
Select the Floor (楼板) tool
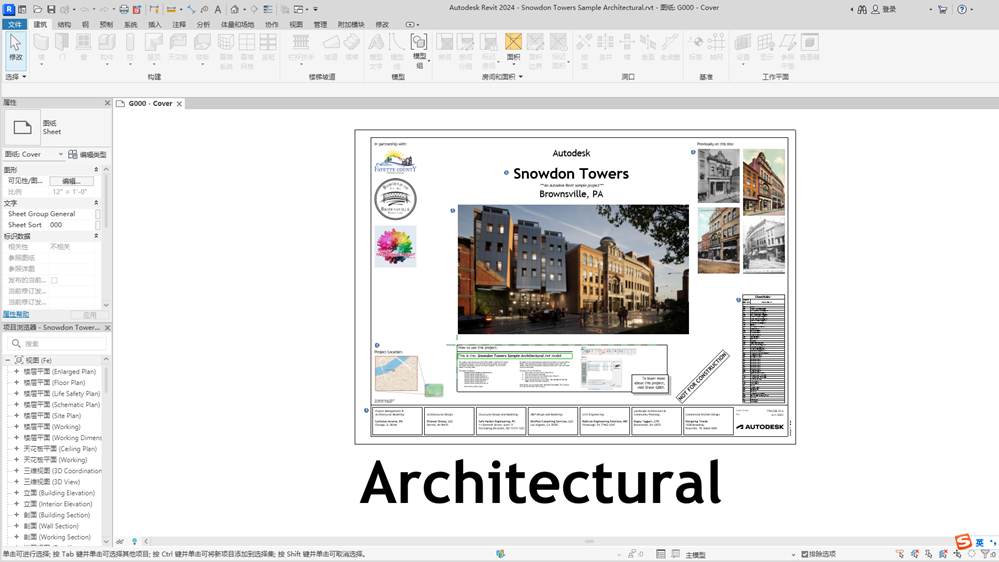tap(202, 49)
